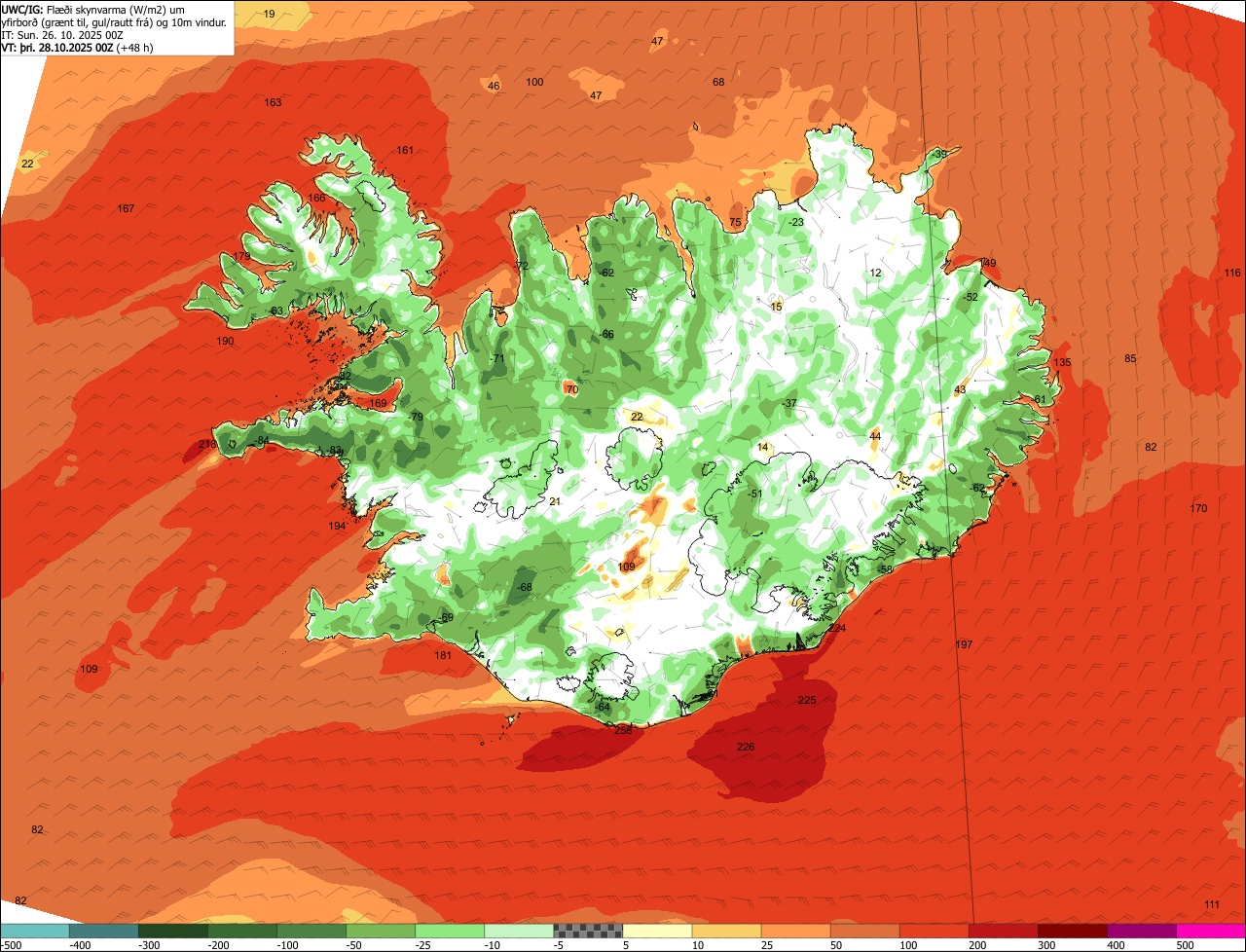Click the value "-68" in southwest Iceland
Viewport: 1246px width, 952px height.
[x=524, y=587]
